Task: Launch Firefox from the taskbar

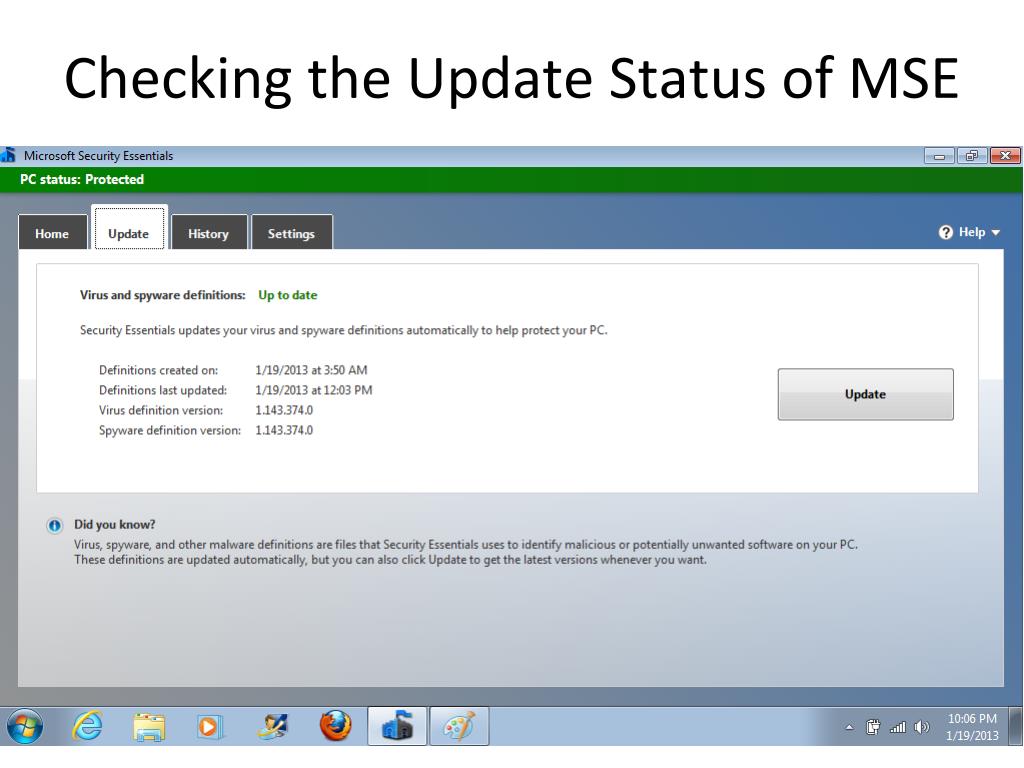Action: [x=335, y=726]
